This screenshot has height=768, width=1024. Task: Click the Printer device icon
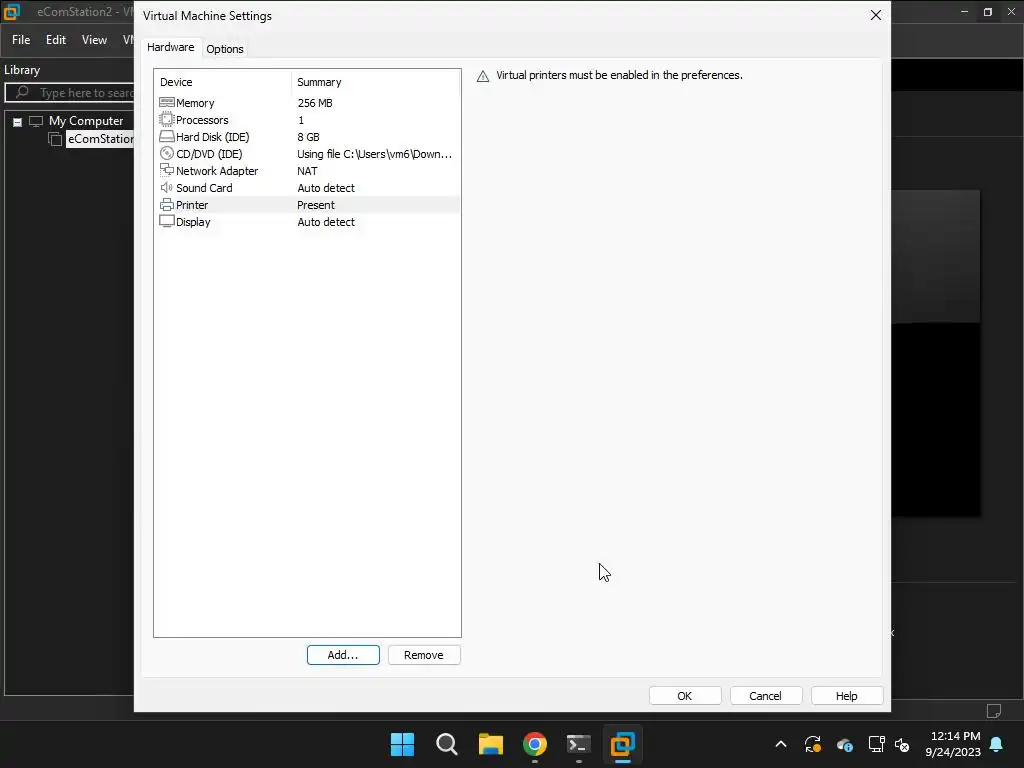(x=167, y=204)
